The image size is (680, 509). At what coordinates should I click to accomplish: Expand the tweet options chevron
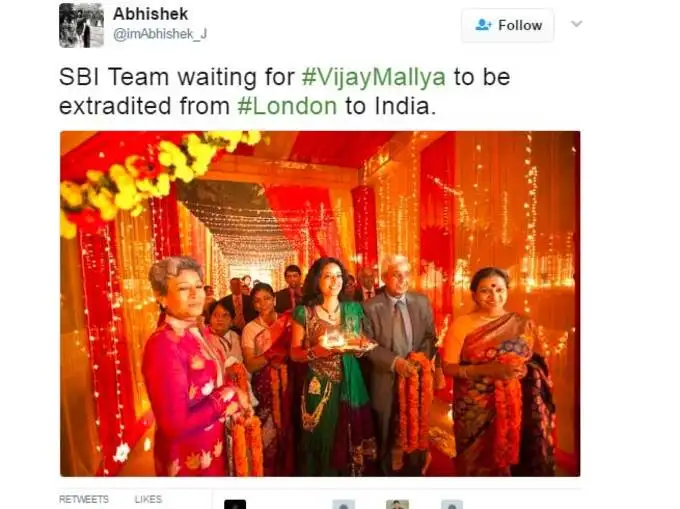tap(576, 24)
